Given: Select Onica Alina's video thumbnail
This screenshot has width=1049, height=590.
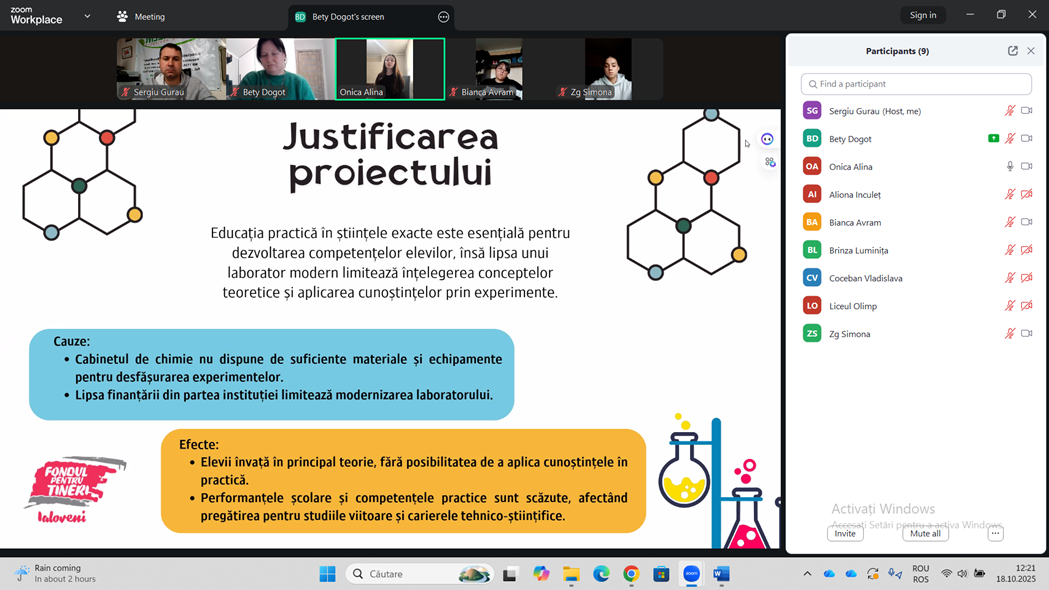Looking at the screenshot, I should coord(390,68).
